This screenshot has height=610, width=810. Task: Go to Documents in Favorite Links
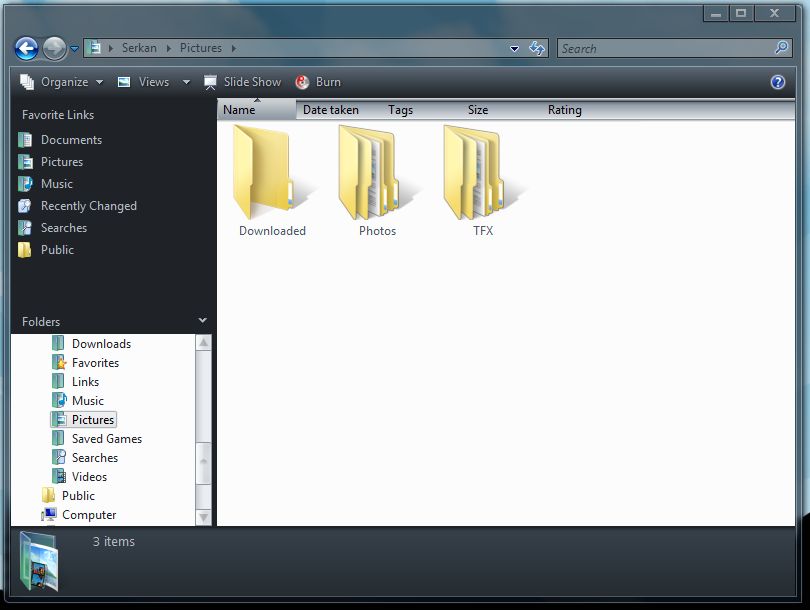coord(71,140)
